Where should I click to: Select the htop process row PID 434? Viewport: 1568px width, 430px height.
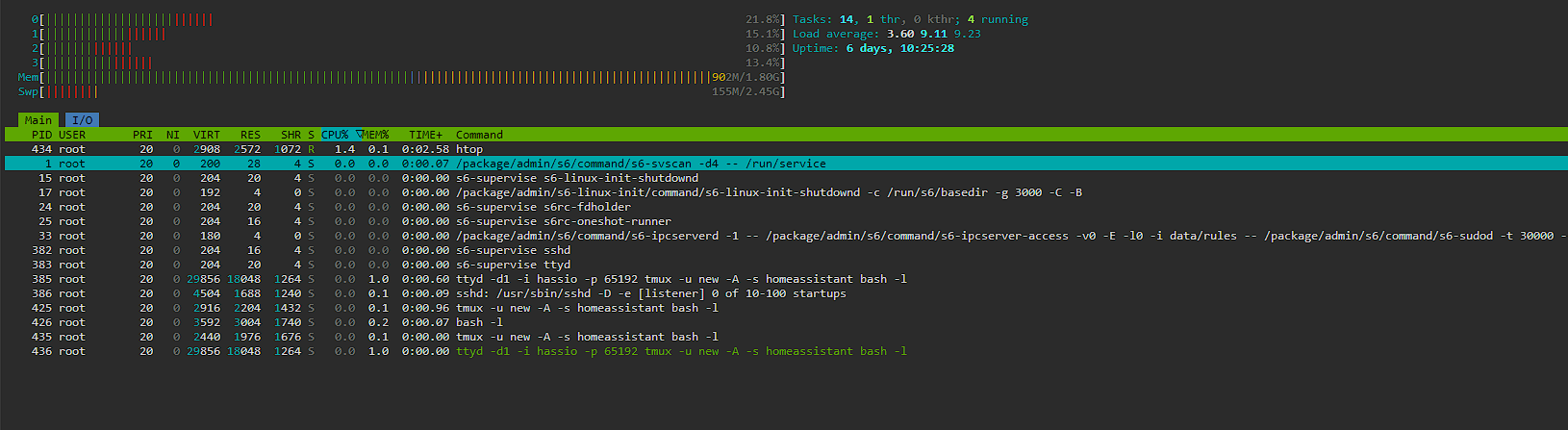pos(784,149)
